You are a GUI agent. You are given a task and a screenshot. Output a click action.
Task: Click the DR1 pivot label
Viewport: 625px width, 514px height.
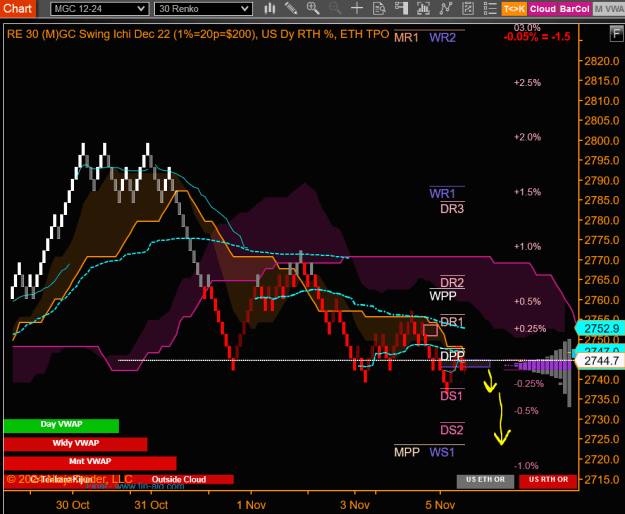(452, 322)
